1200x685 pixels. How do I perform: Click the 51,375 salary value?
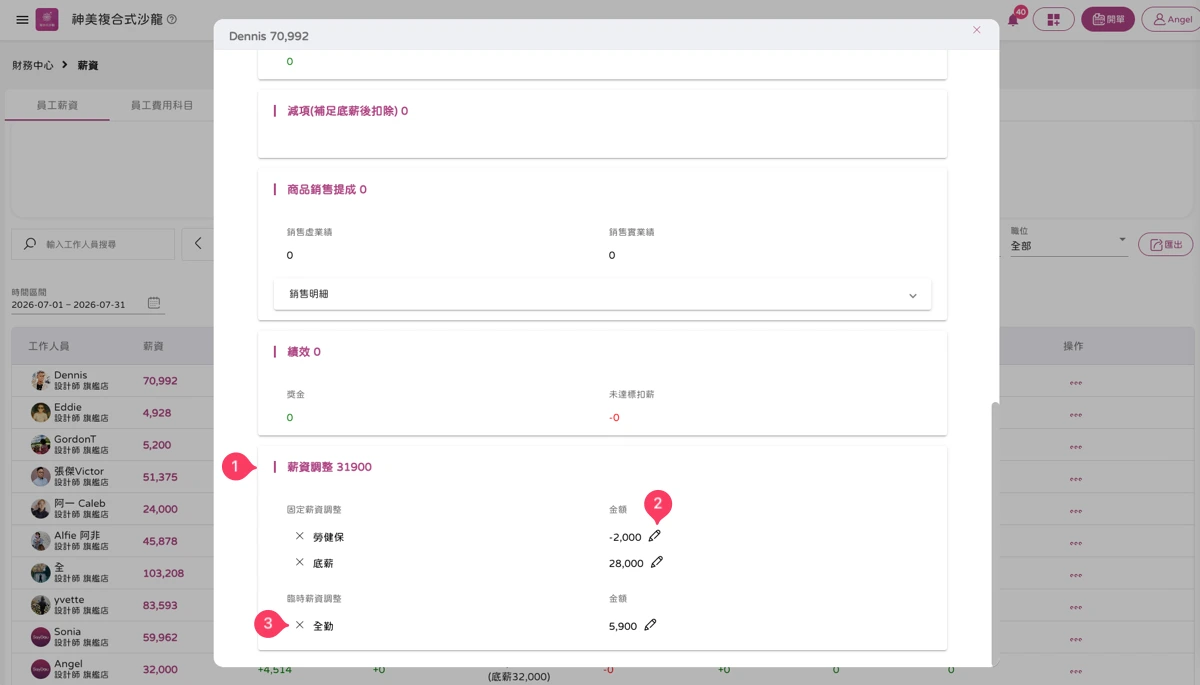coord(160,477)
